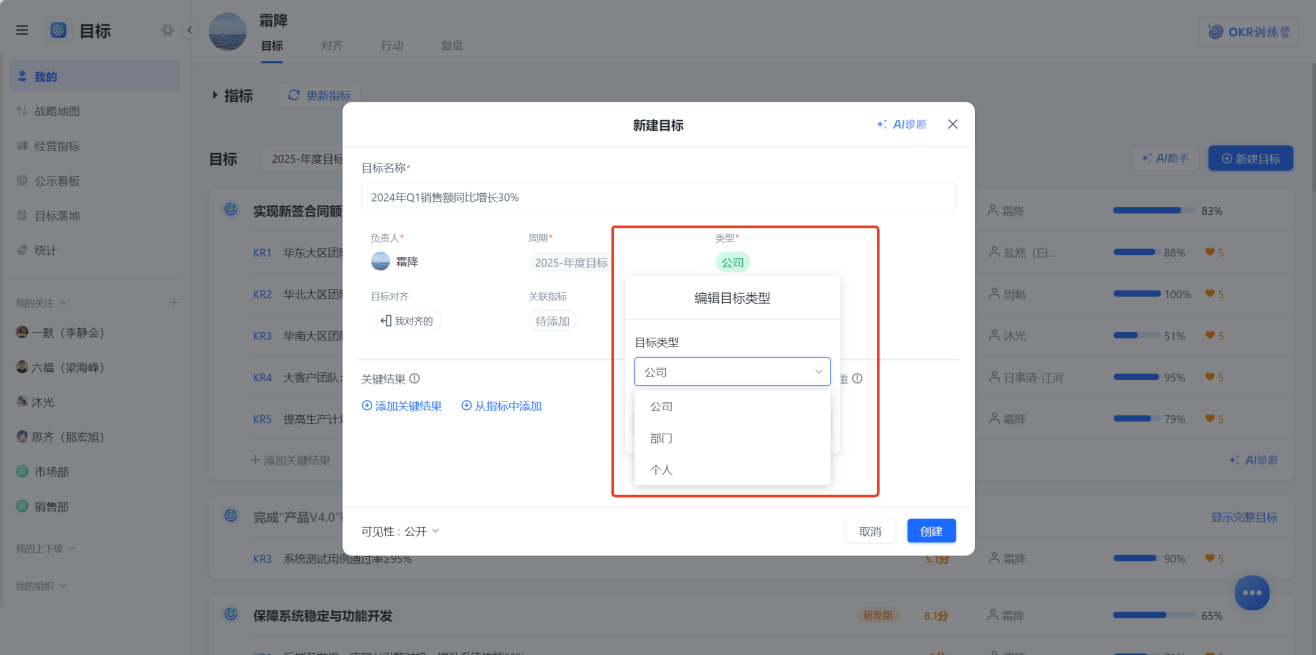Choose 个人 from type list
1316x655 pixels.
732,469
